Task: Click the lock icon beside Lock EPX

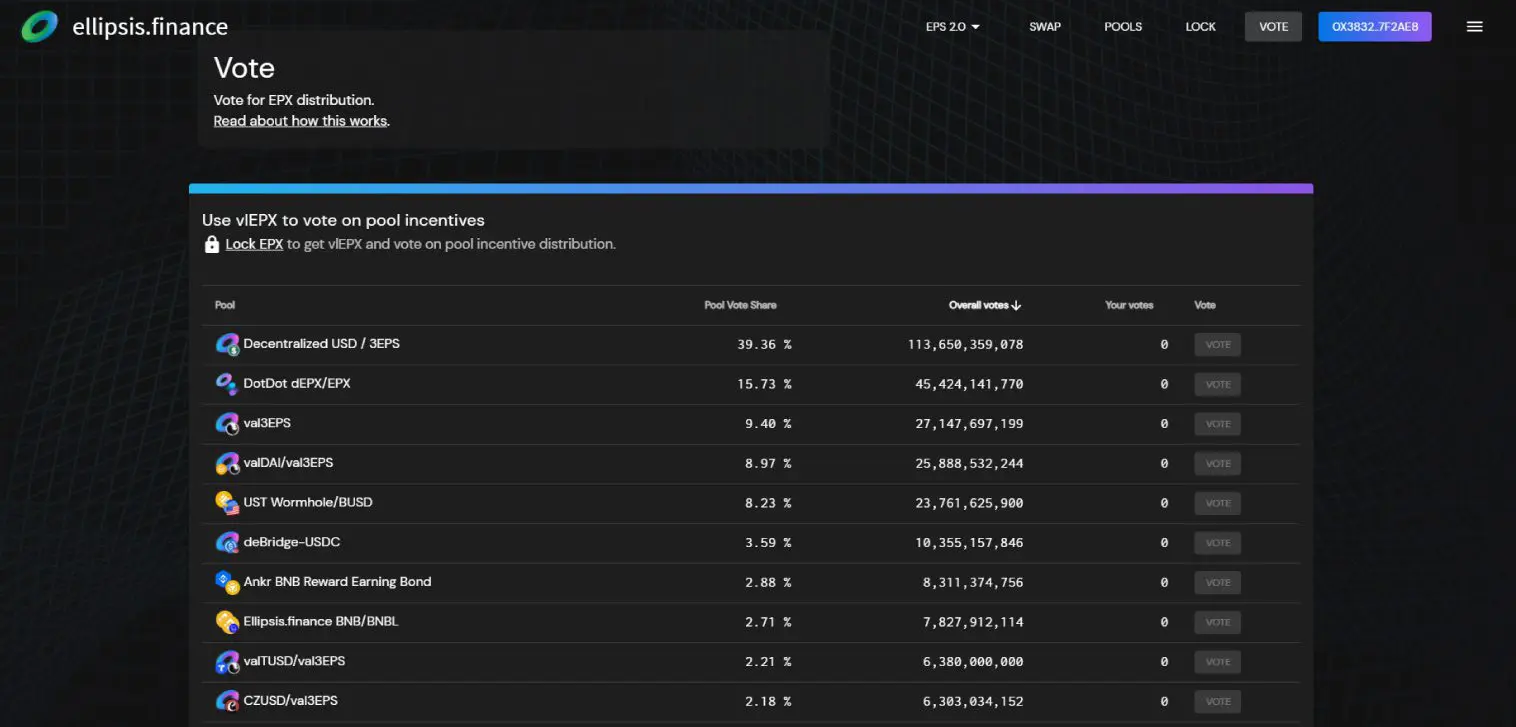Action: (212, 244)
